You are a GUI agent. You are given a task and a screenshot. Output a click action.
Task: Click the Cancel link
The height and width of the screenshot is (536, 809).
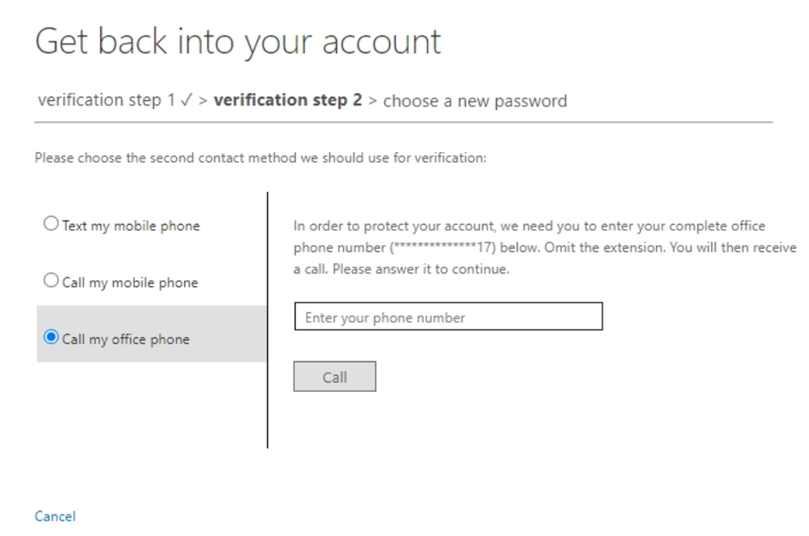(55, 516)
